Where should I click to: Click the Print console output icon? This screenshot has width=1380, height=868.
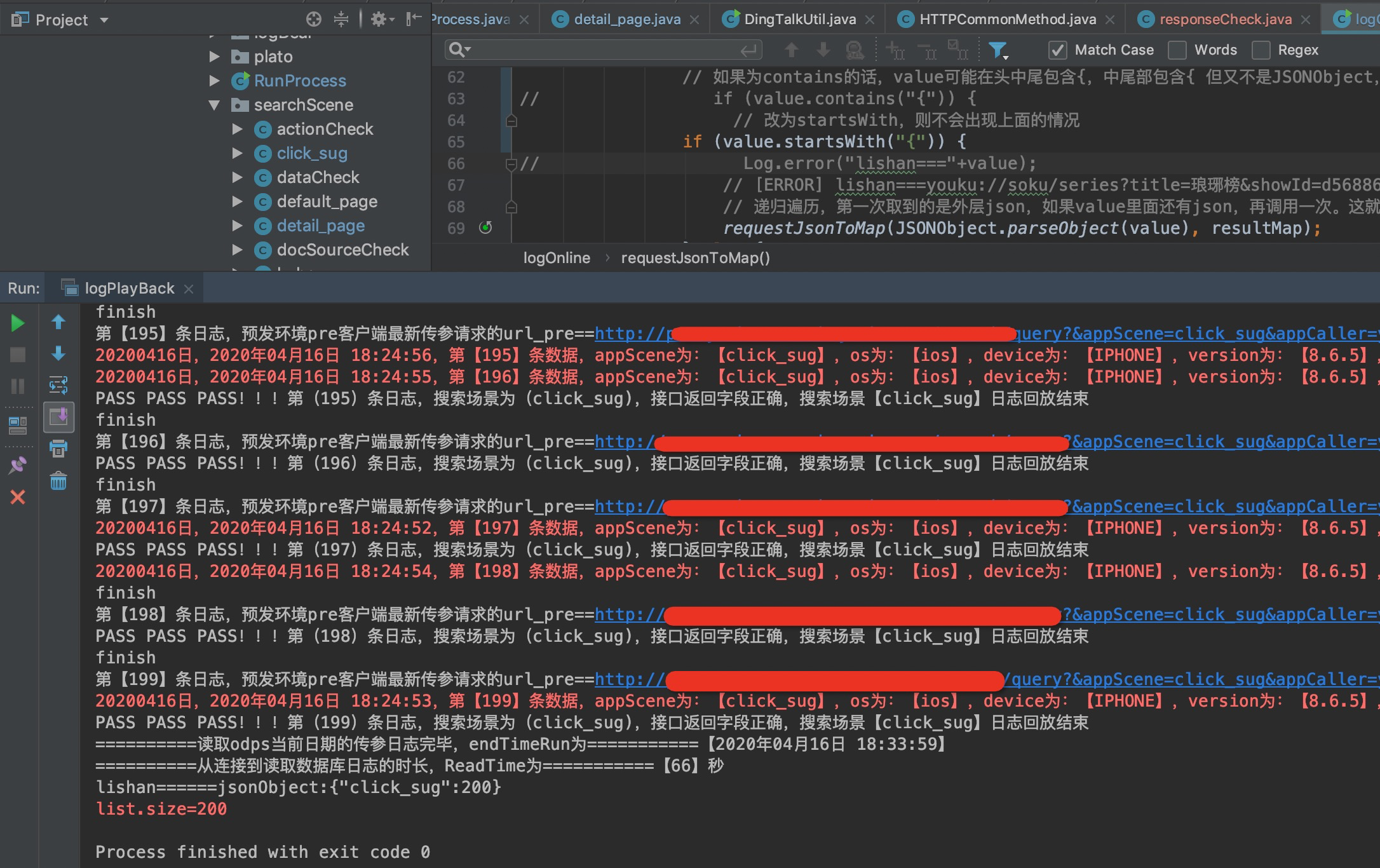click(58, 449)
